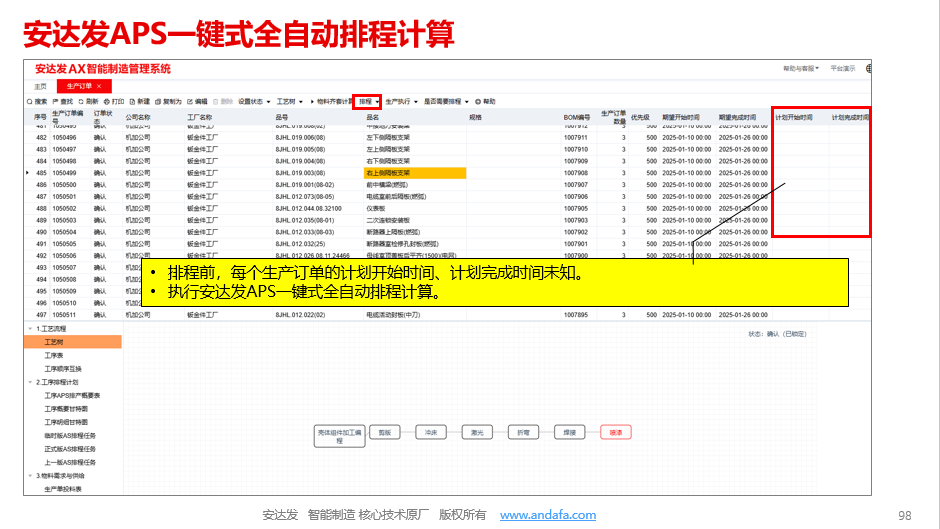Click order number 1050511 in row 497

click(x=64, y=315)
